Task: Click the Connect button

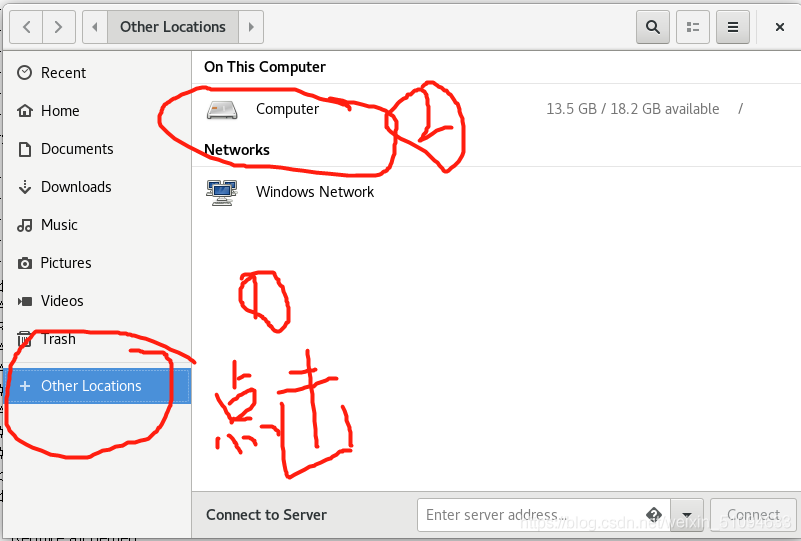Action: pos(753,515)
